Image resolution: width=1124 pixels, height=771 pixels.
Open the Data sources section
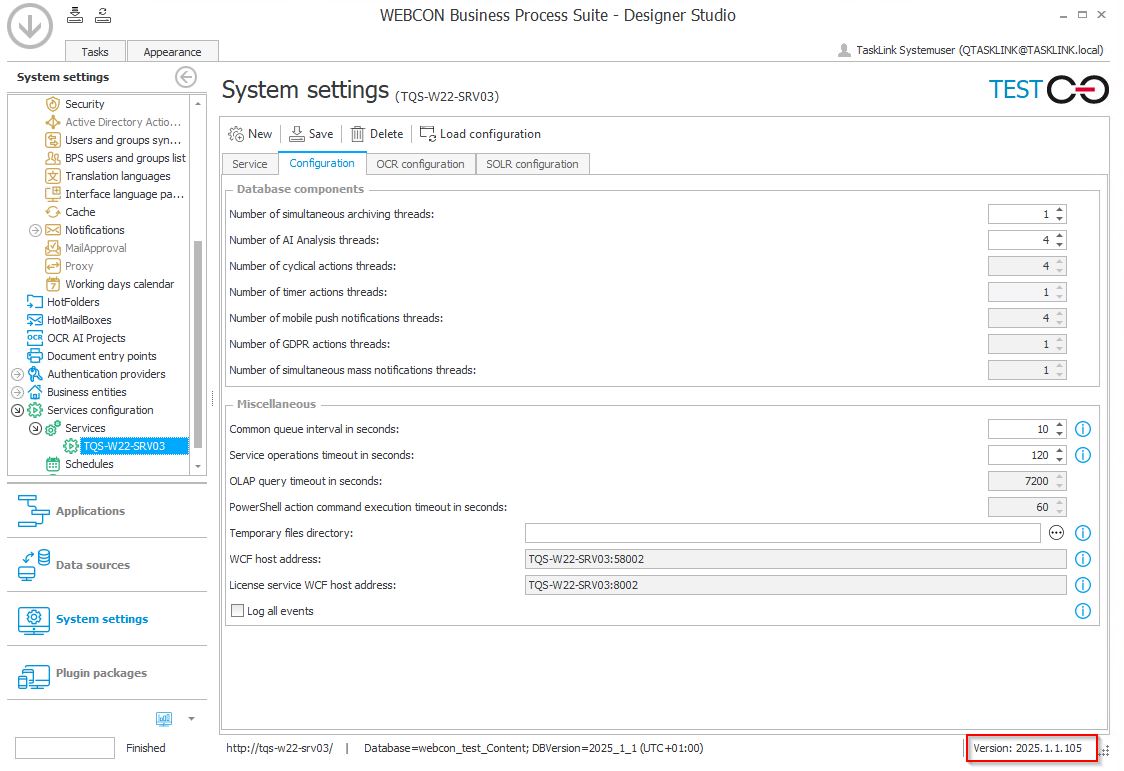pyautogui.click(x=107, y=565)
